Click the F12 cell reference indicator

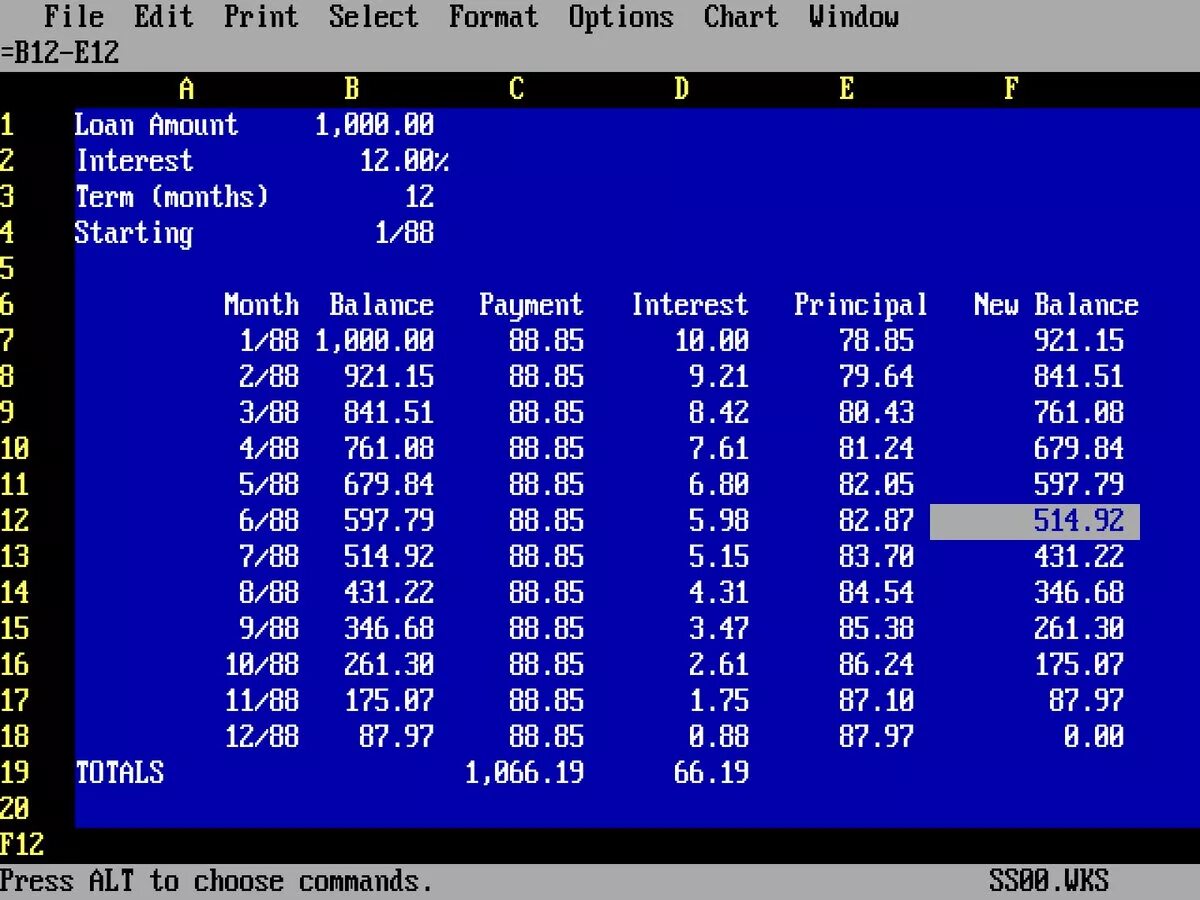click(x=23, y=844)
